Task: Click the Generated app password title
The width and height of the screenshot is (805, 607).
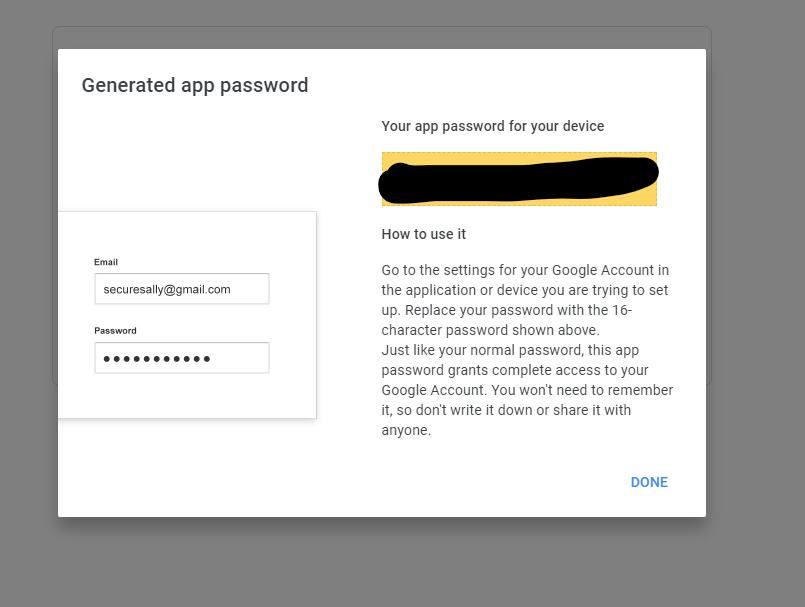Action: (x=194, y=85)
